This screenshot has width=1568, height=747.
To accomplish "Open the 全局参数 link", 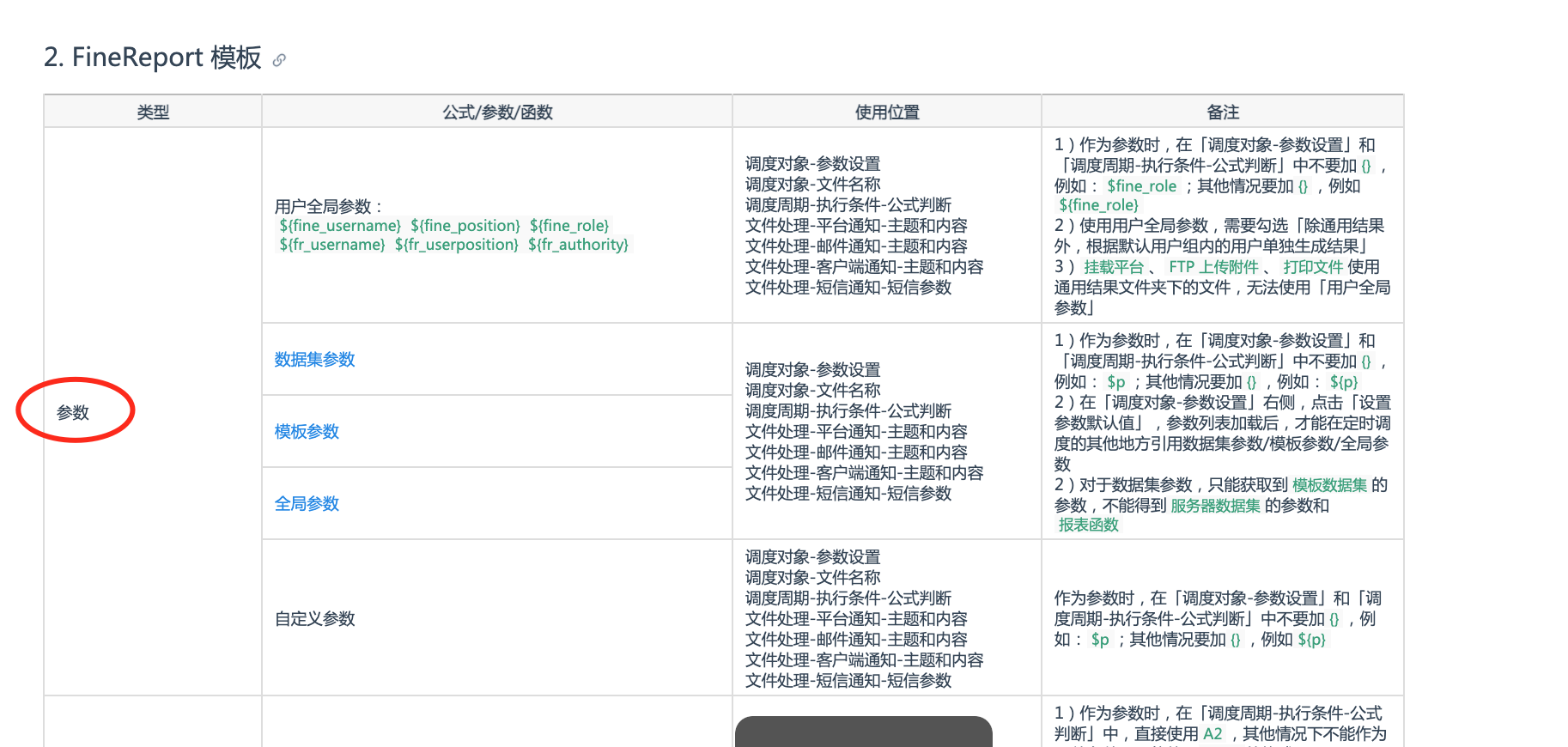I will click(307, 504).
